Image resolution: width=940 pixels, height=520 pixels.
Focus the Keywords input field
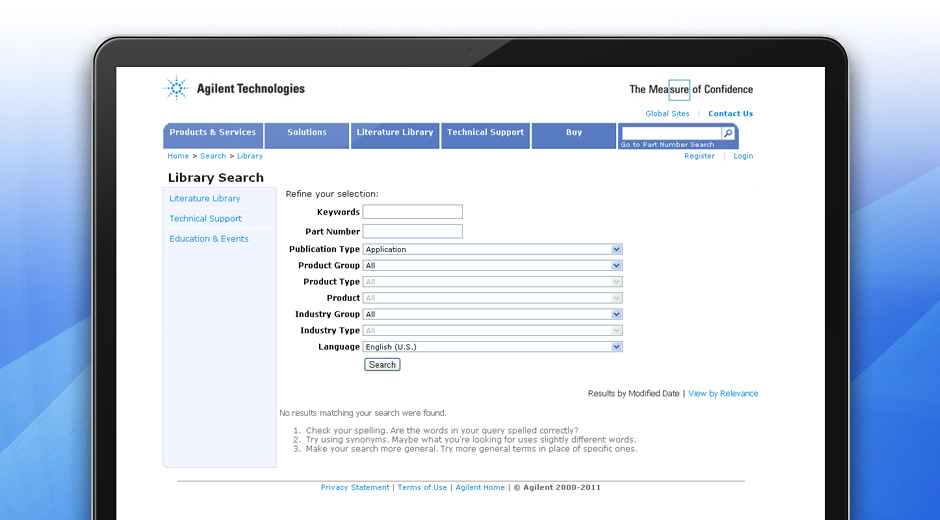412,212
